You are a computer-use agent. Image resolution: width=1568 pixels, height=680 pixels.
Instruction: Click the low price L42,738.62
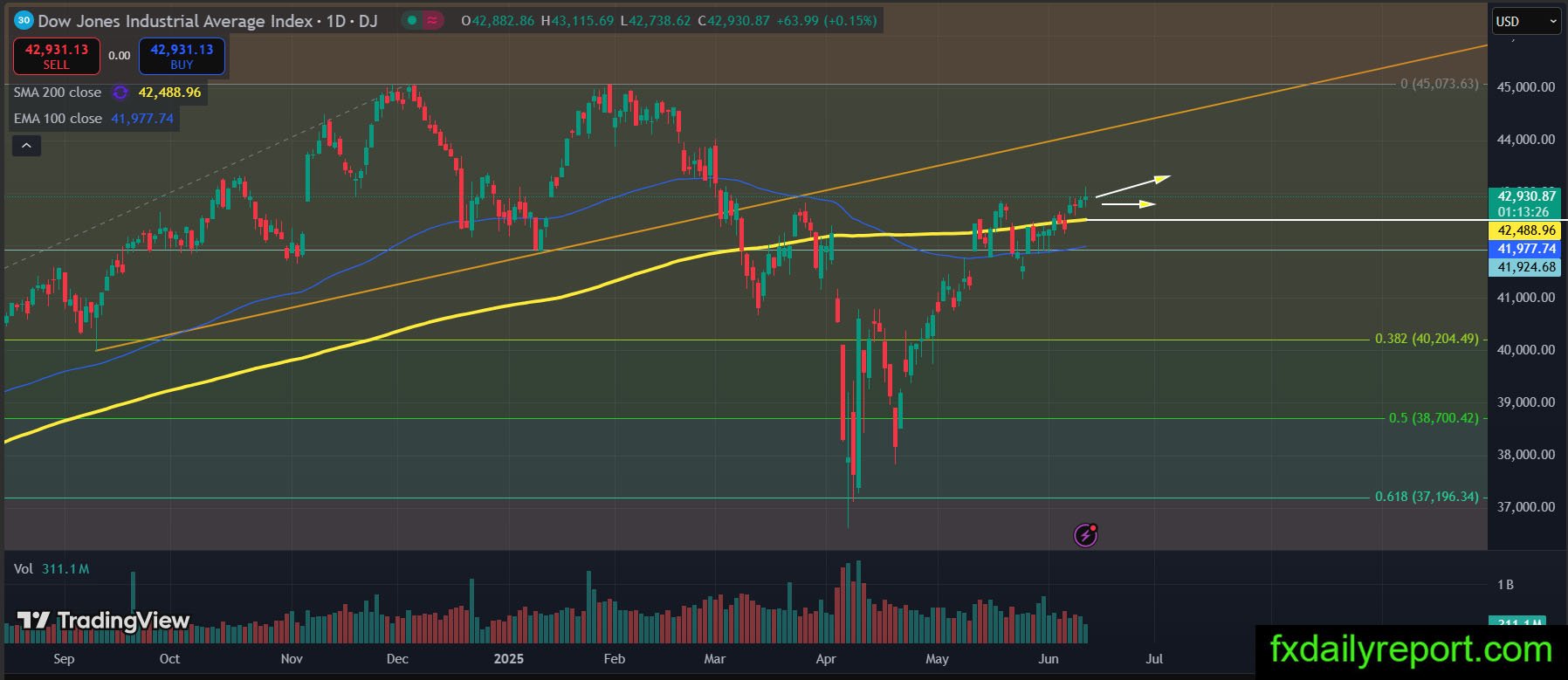656,20
